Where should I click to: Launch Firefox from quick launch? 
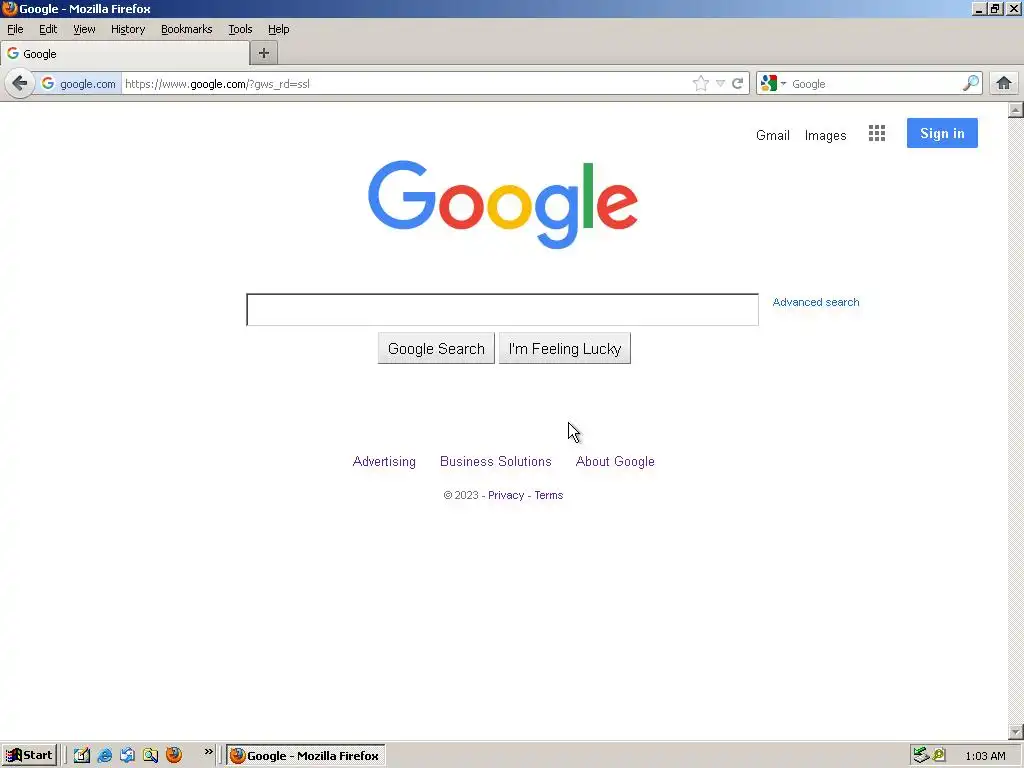click(x=174, y=756)
